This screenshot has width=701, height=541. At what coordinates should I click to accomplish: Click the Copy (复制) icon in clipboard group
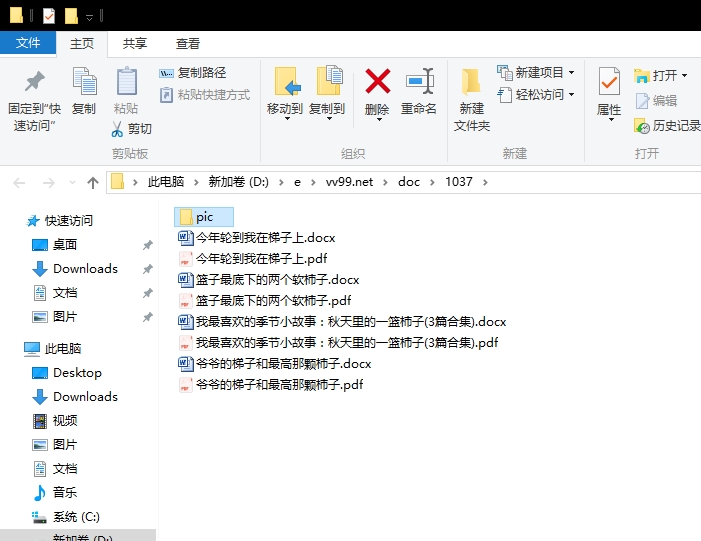84,81
